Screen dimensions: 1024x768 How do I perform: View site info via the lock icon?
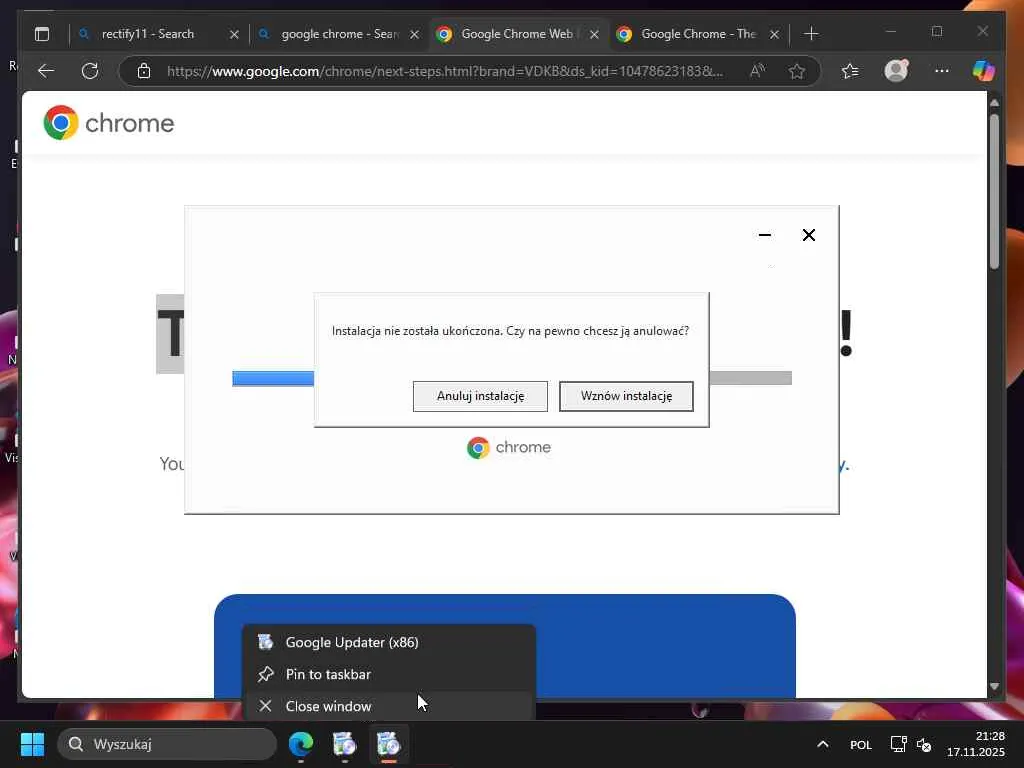144,71
